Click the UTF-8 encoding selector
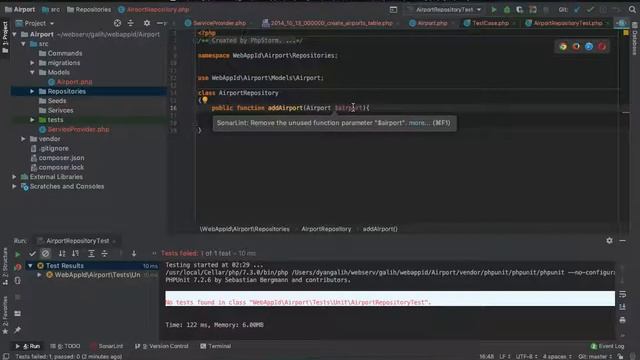This screenshot has width=640, height=360. tap(527, 356)
